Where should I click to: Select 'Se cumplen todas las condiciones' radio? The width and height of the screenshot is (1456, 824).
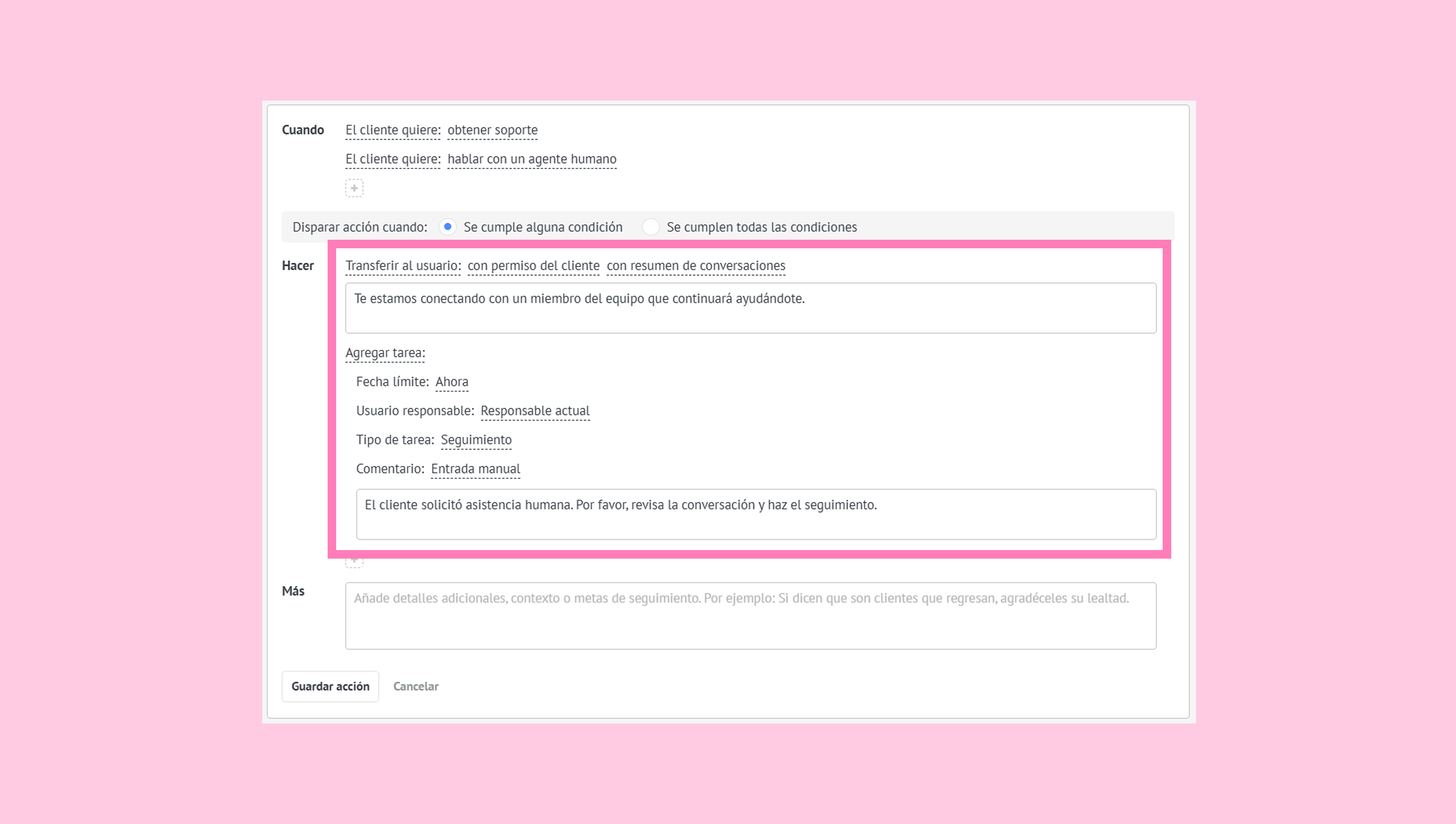(x=650, y=227)
